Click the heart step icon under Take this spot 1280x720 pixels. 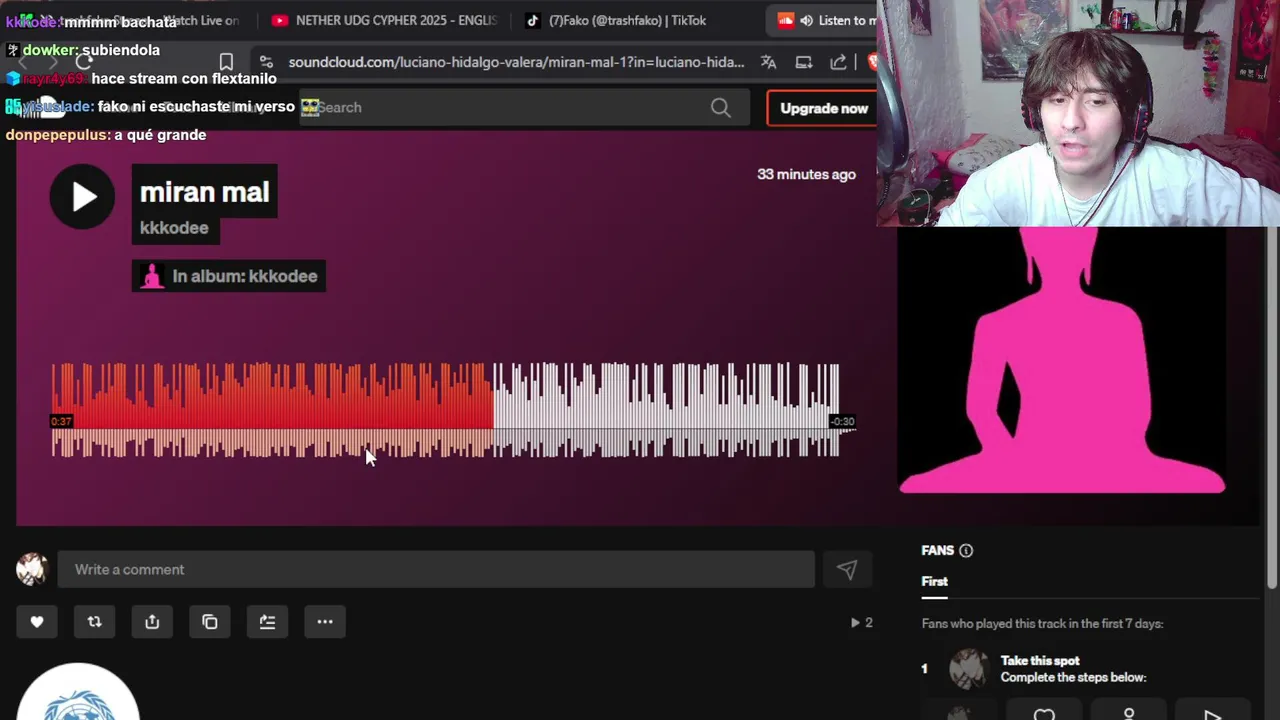pyautogui.click(x=1044, y=714)
